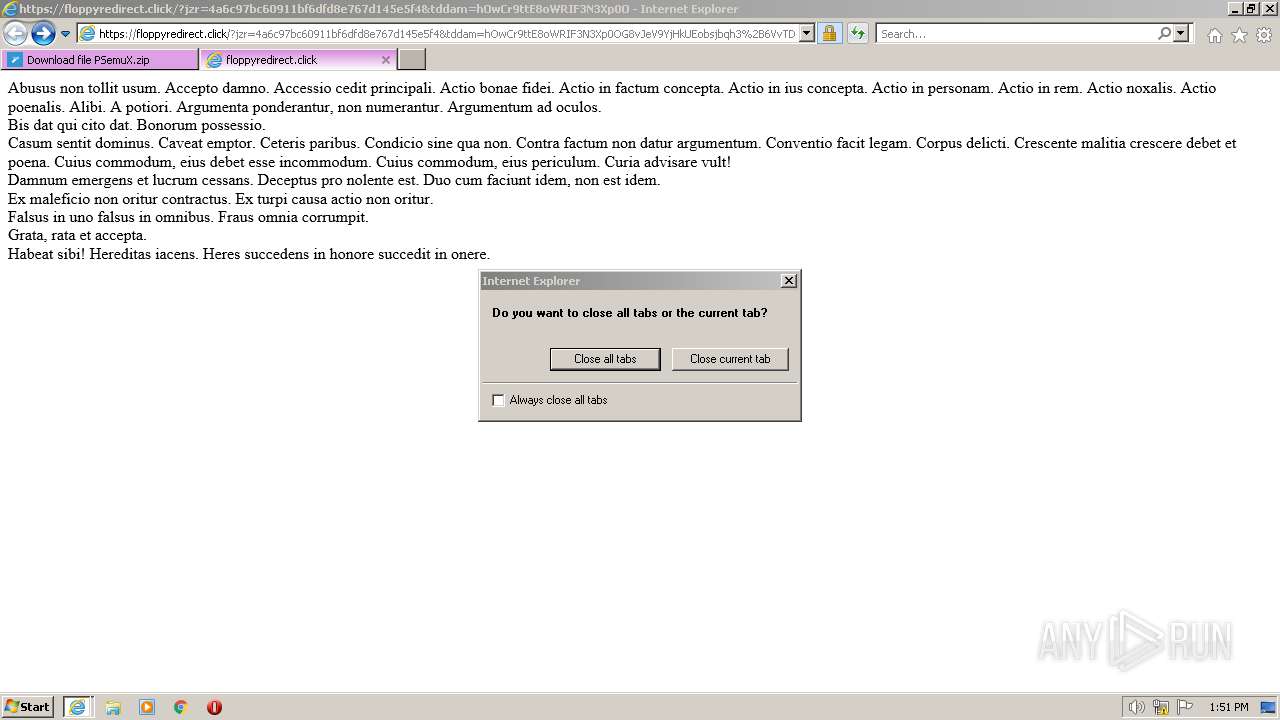
Task: Restore down the Internet Explorer window
Action: (x=1251, y=8)
